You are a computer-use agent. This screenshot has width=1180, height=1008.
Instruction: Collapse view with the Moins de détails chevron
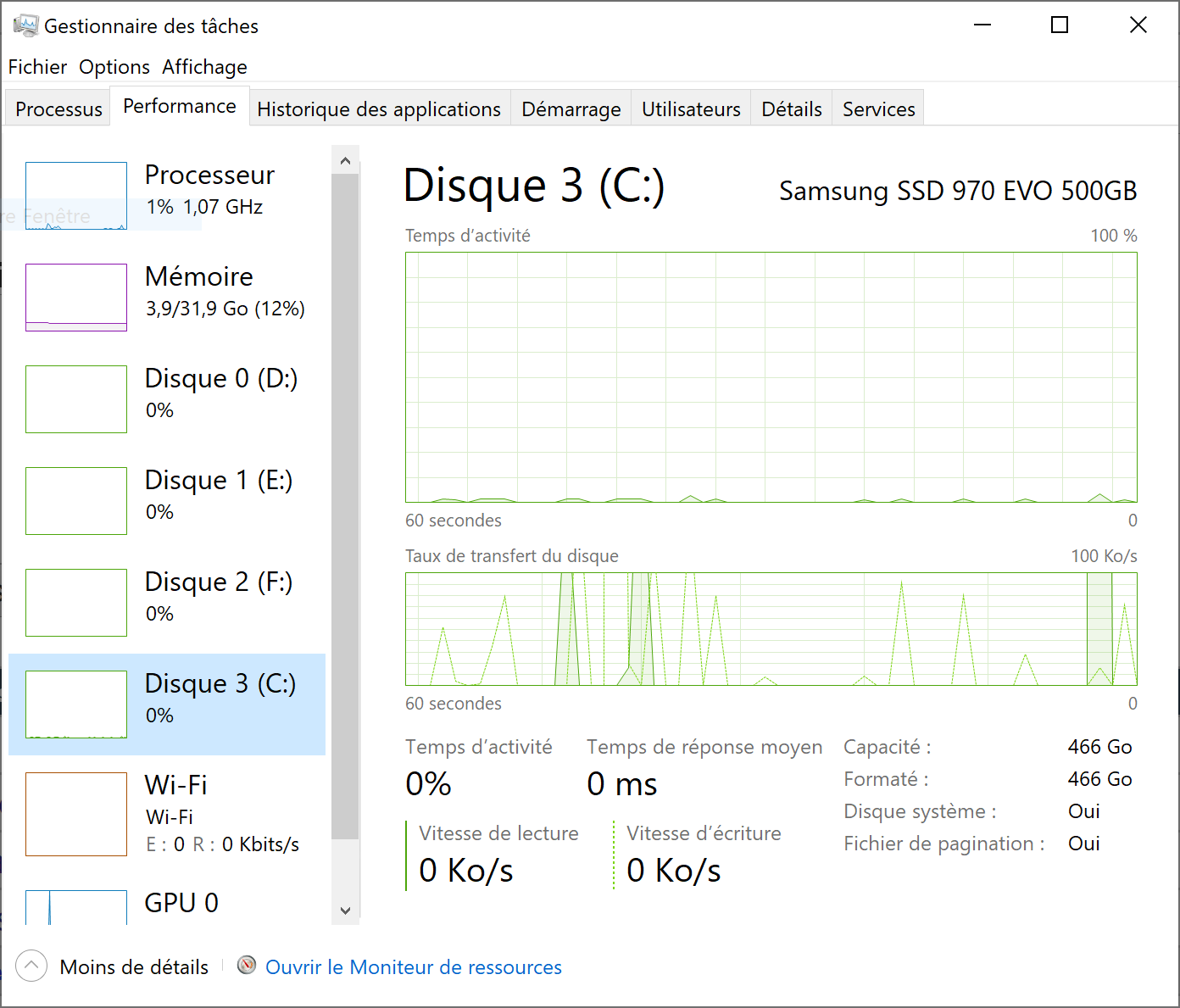(x=31, y=966)
